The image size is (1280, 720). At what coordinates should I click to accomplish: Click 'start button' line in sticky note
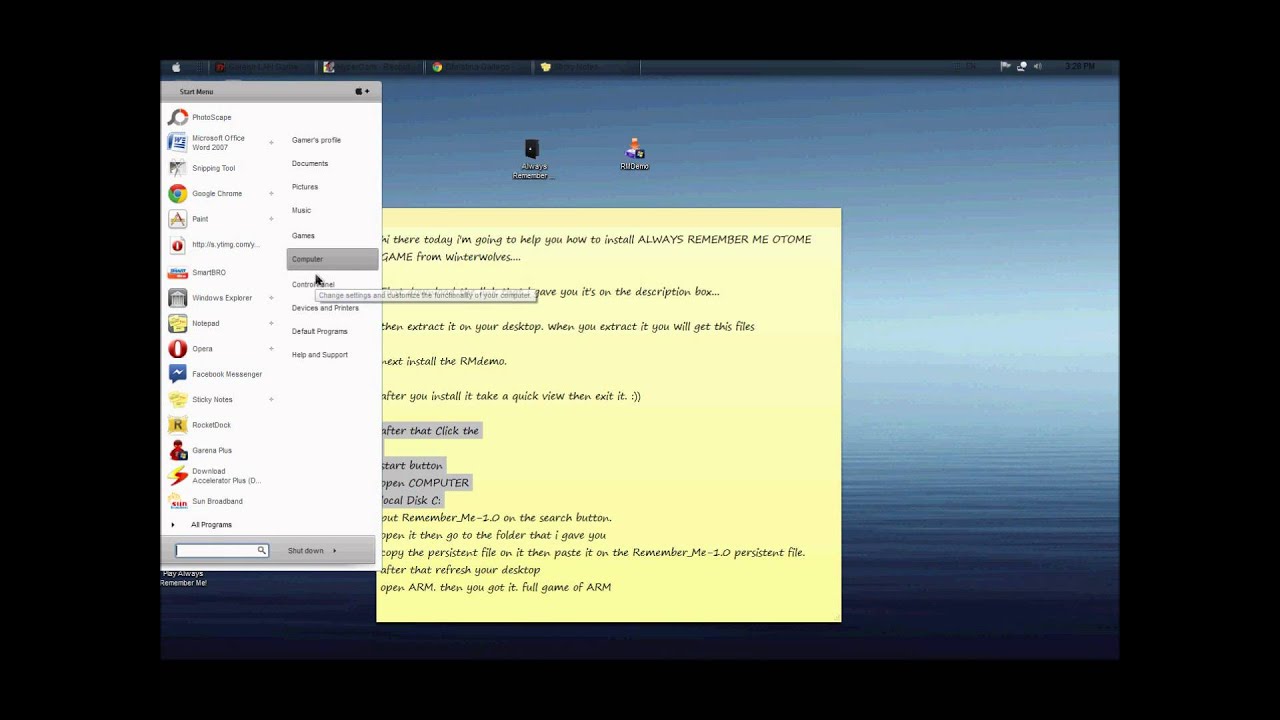pyautogui.click(x=411, y=466)
